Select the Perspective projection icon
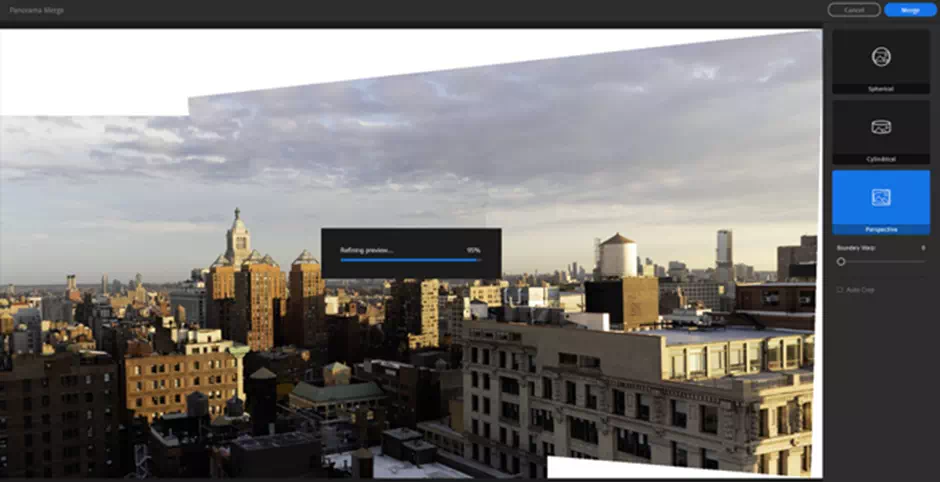Image resolution: width=940 pixels, height=482 pixels. pyautogui.click(x=881, y=197)
